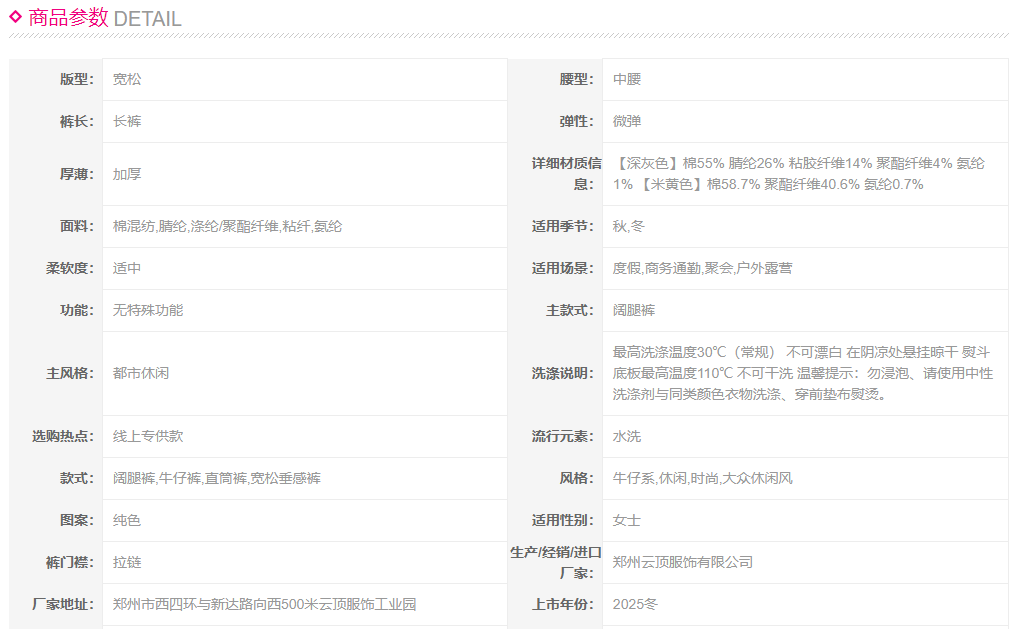Click the 商品参数 DETAIL heading
1017x629 pixels.
[105, 18]
